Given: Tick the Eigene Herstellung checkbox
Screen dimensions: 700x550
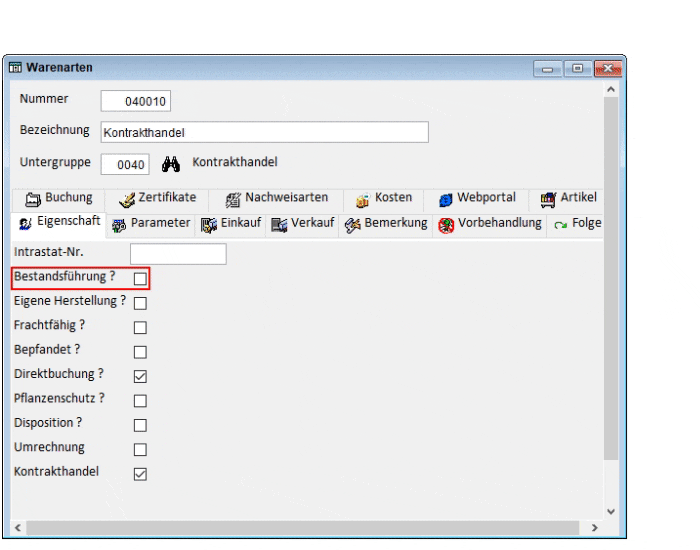Looking at the screenshot, I should coord(140,303).
